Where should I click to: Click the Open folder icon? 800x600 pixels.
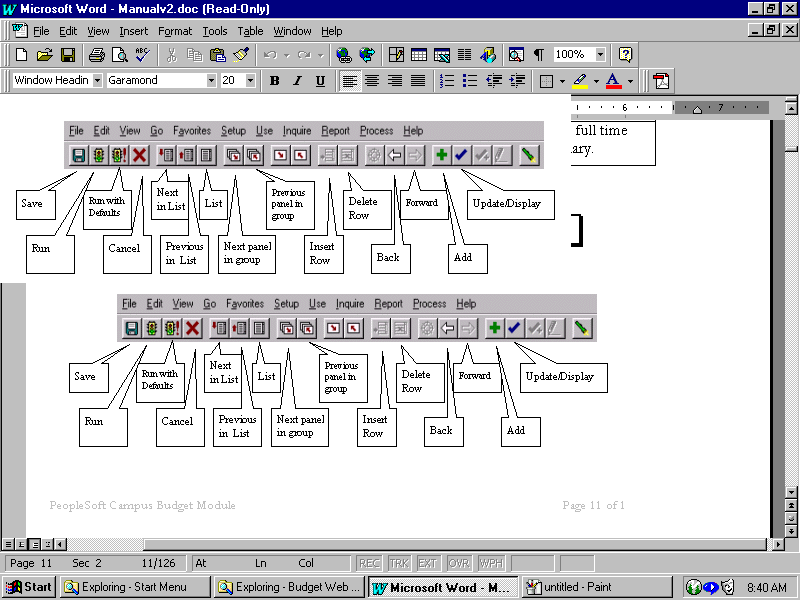point(44,55)
